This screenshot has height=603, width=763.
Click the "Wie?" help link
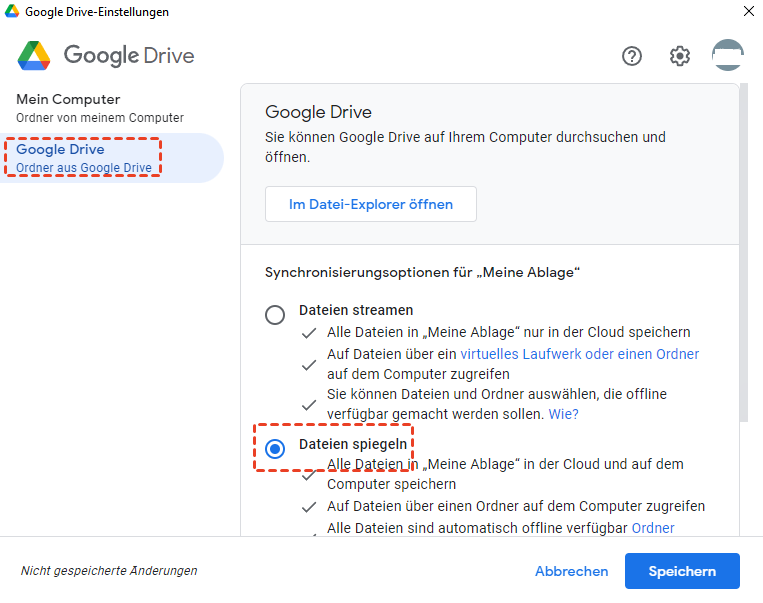(563, 413)
